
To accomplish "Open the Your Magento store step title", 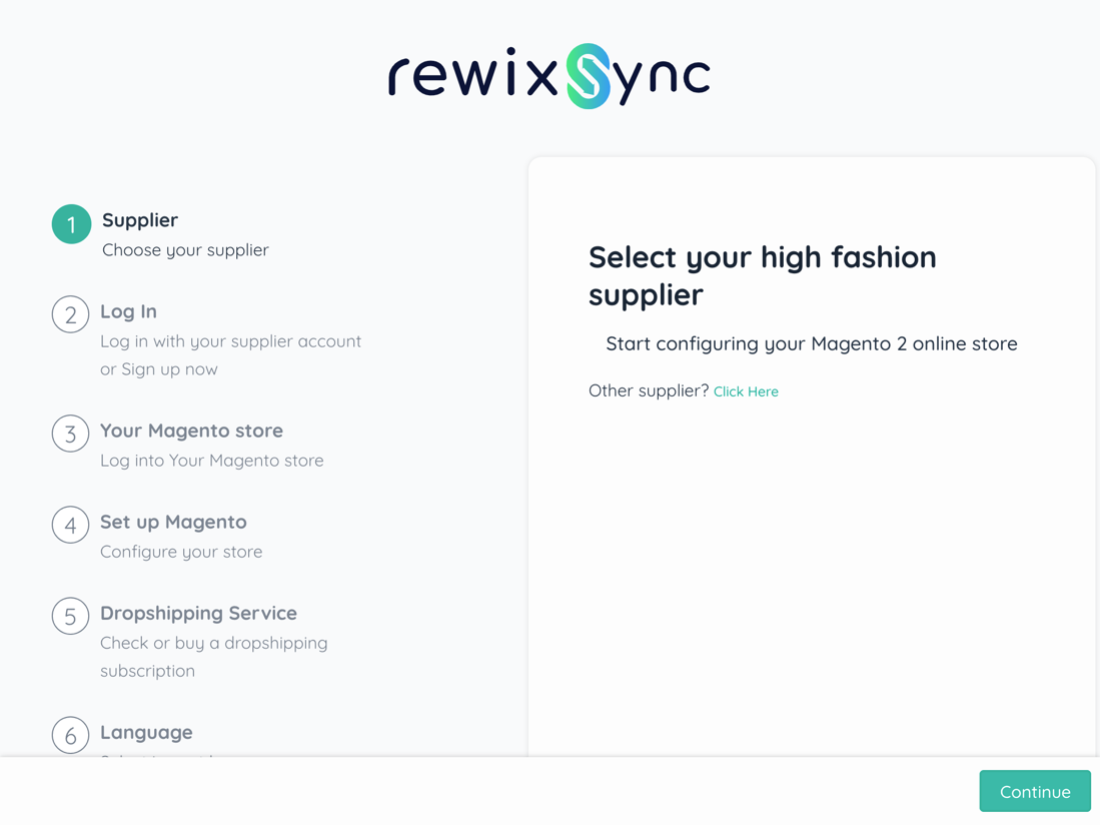I will (191, 430).
